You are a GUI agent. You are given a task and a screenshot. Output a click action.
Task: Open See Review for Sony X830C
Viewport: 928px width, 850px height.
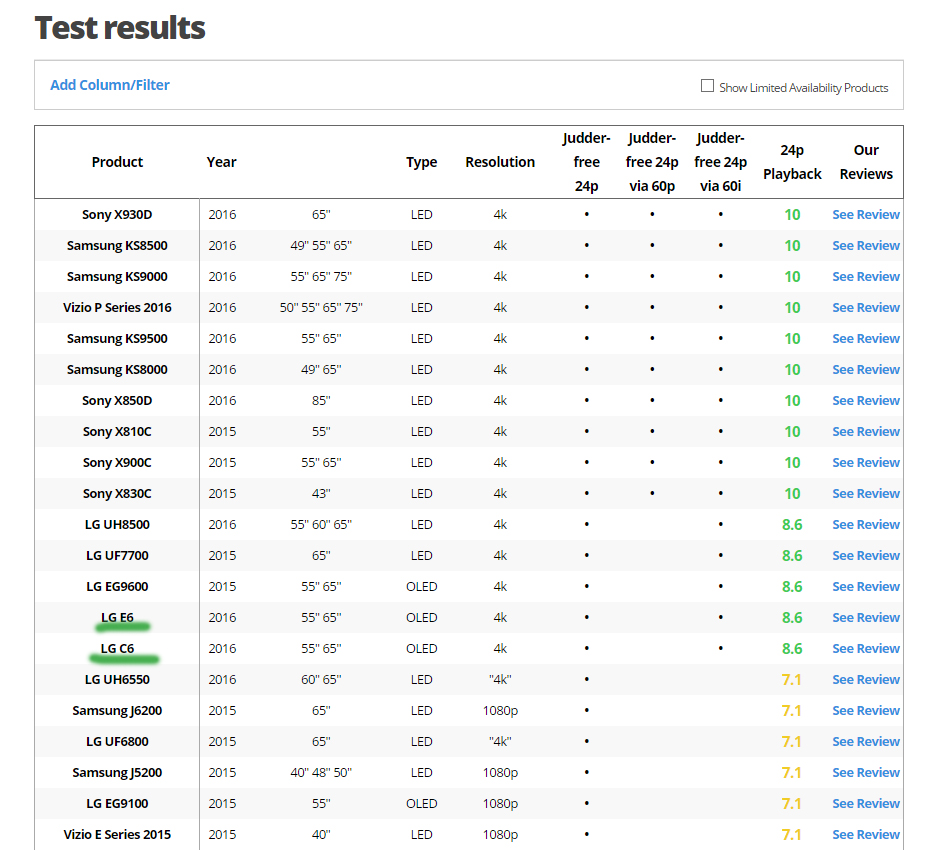pos(866,494)
